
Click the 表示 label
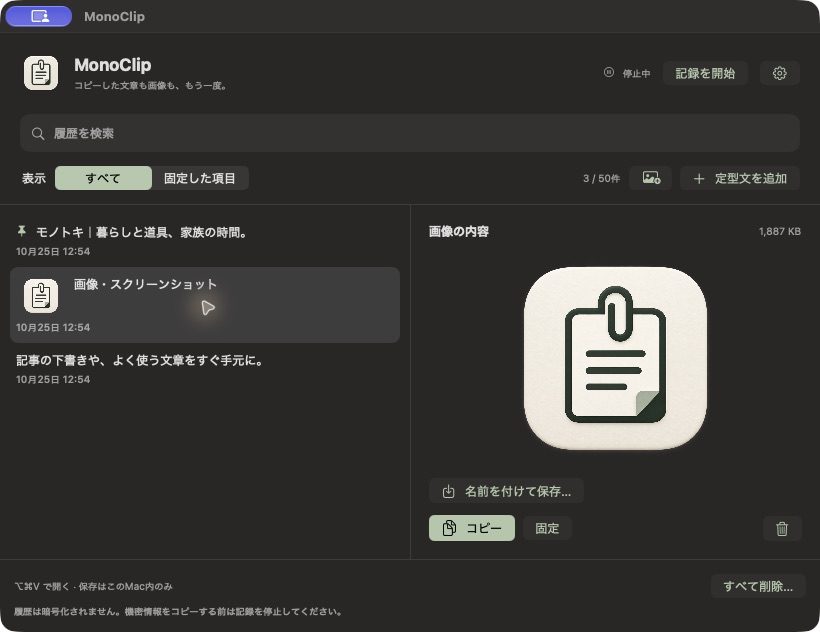click(x=34, y=178)
